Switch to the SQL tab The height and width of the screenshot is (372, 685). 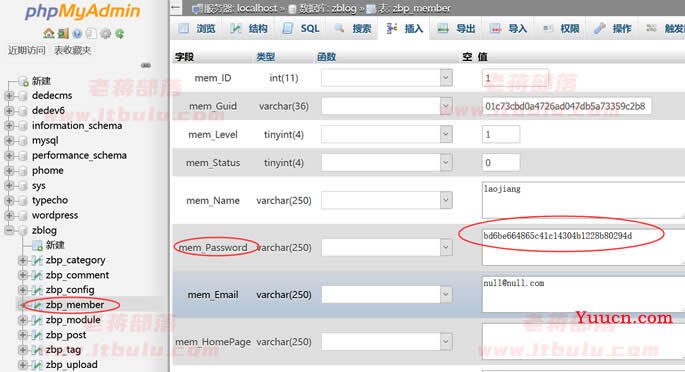point(301,28)
